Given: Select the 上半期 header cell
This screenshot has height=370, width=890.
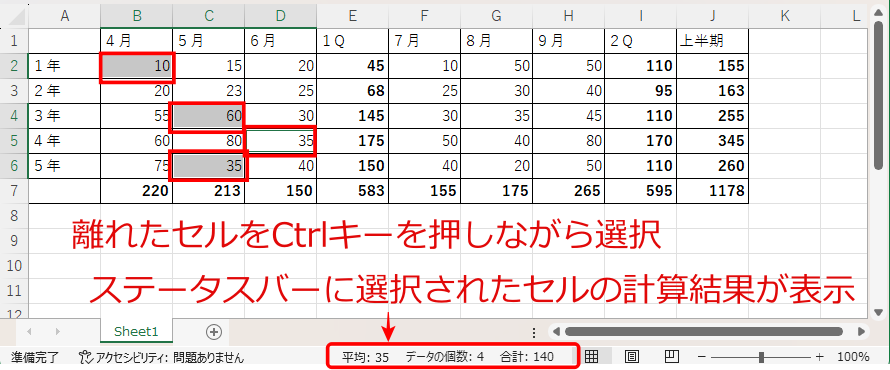Looking at the screenshot, I should click(x=712, y=41).
